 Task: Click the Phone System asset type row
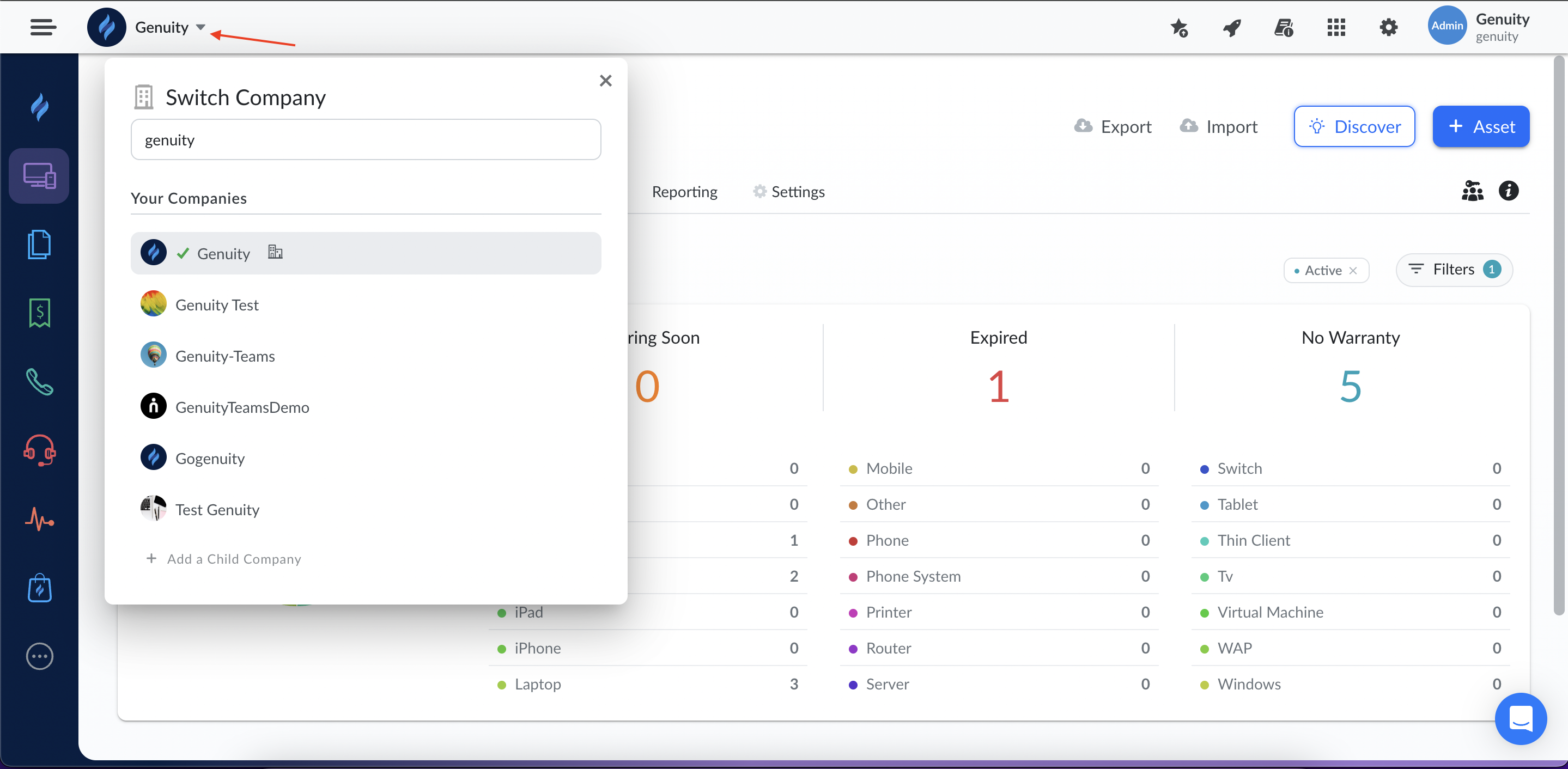(999, 576)
